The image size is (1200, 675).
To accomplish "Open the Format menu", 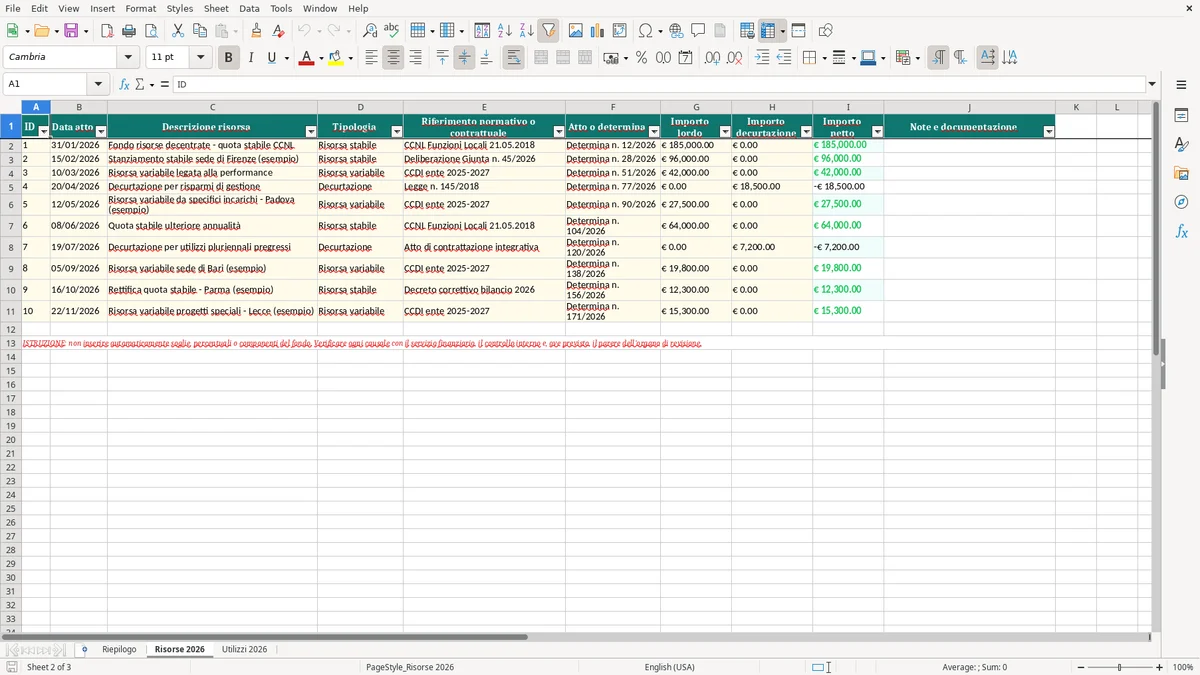I will 140,8.
